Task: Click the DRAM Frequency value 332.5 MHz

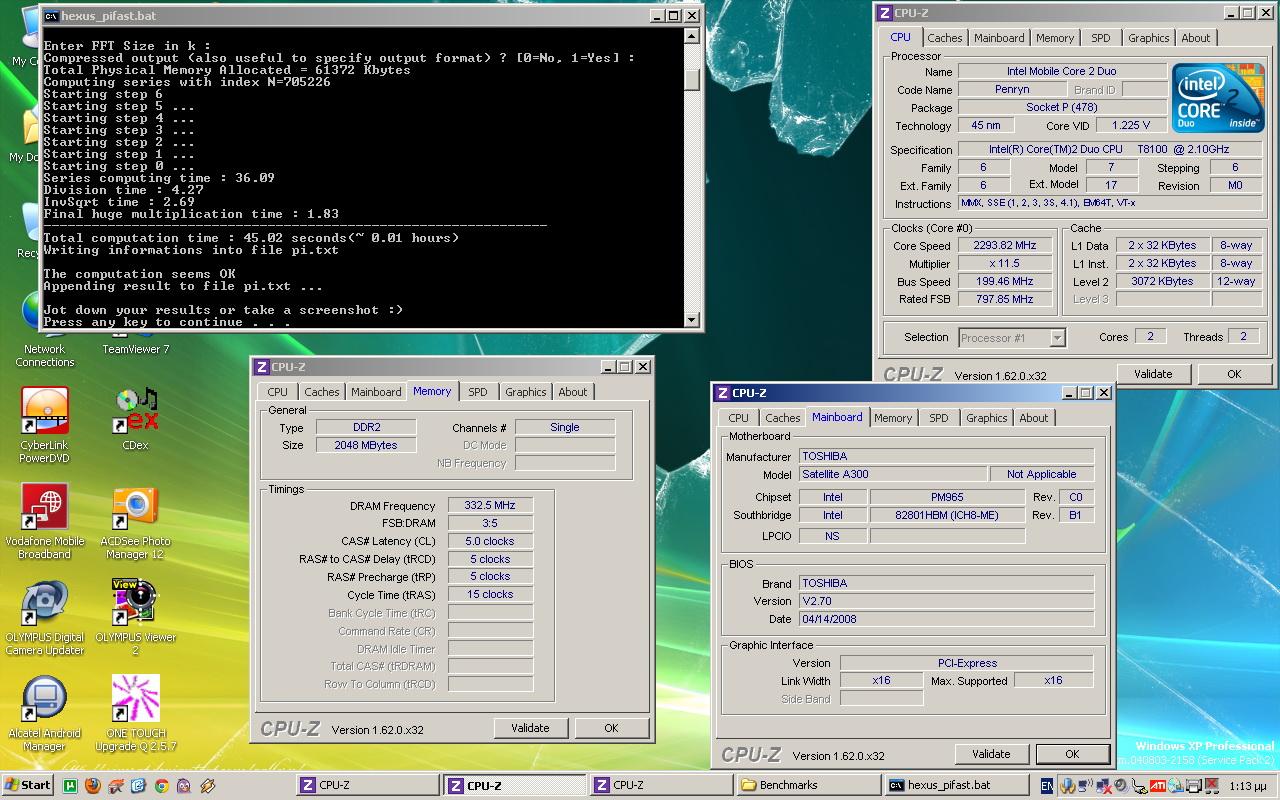Action: click(490, 506)
